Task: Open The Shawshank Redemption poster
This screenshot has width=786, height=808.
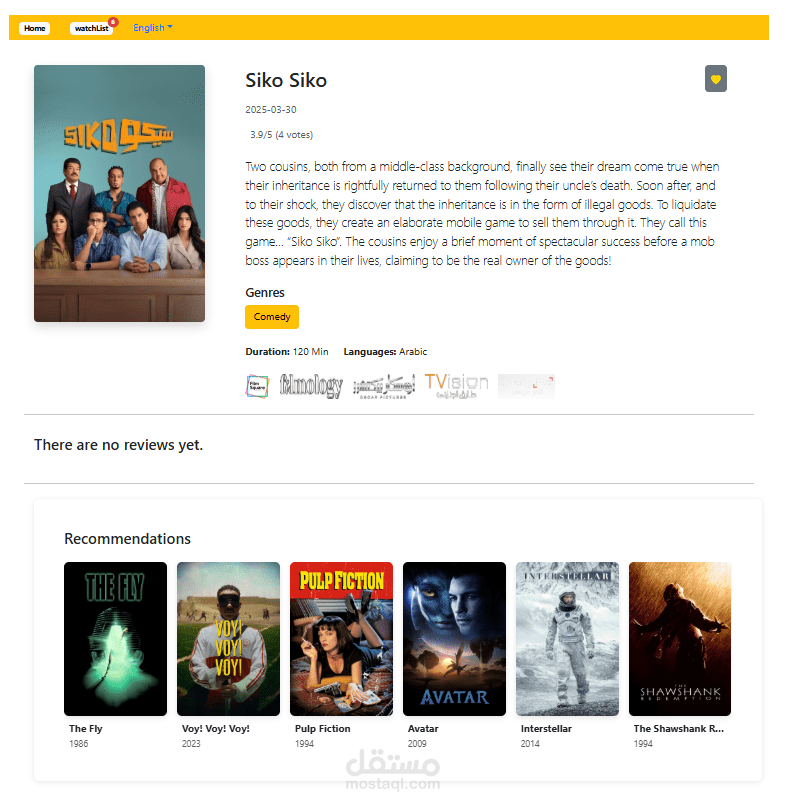Action: 680,638
